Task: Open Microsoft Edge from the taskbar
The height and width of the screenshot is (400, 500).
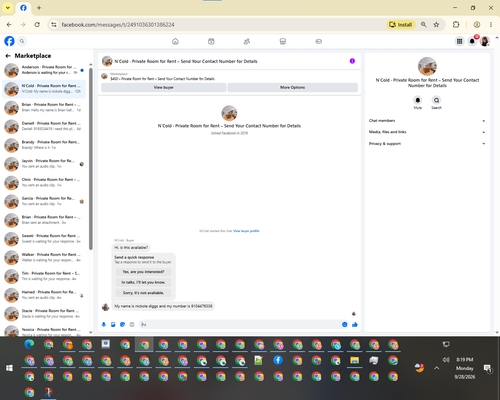Action: pyautogui.click(x=29, y=344)
